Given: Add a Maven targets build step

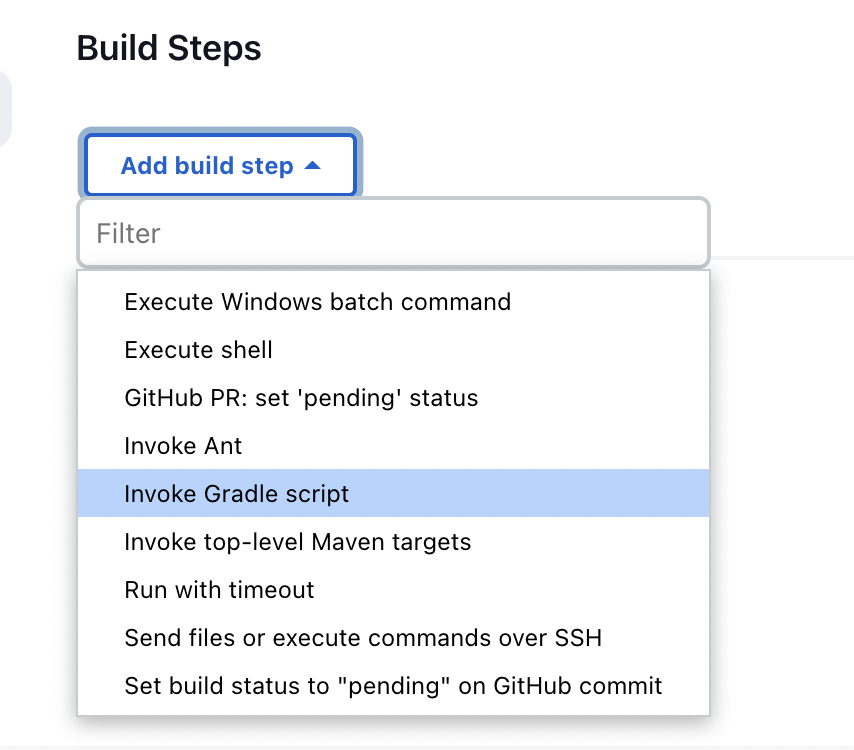Looking at the screenshot, I should (297, 541).
